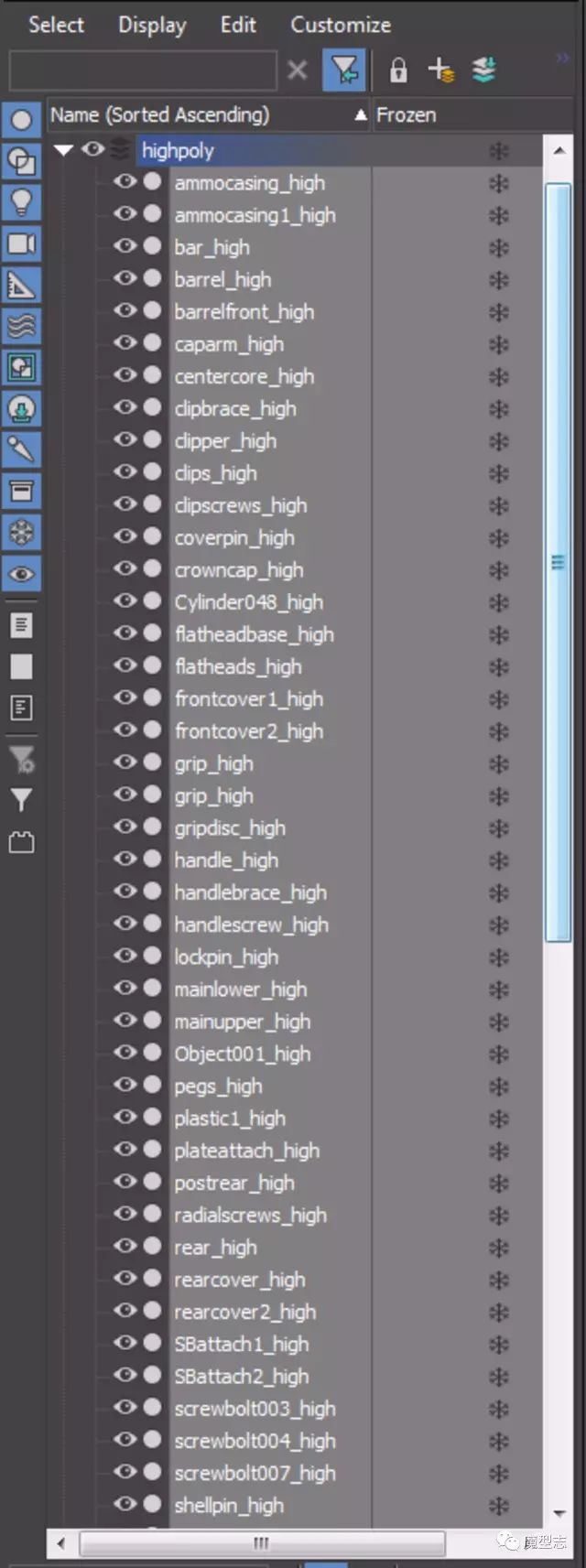Open the Display menu
Image resolution: width=586 pixels, height=1568 pixels.
[x=152, y=26]
